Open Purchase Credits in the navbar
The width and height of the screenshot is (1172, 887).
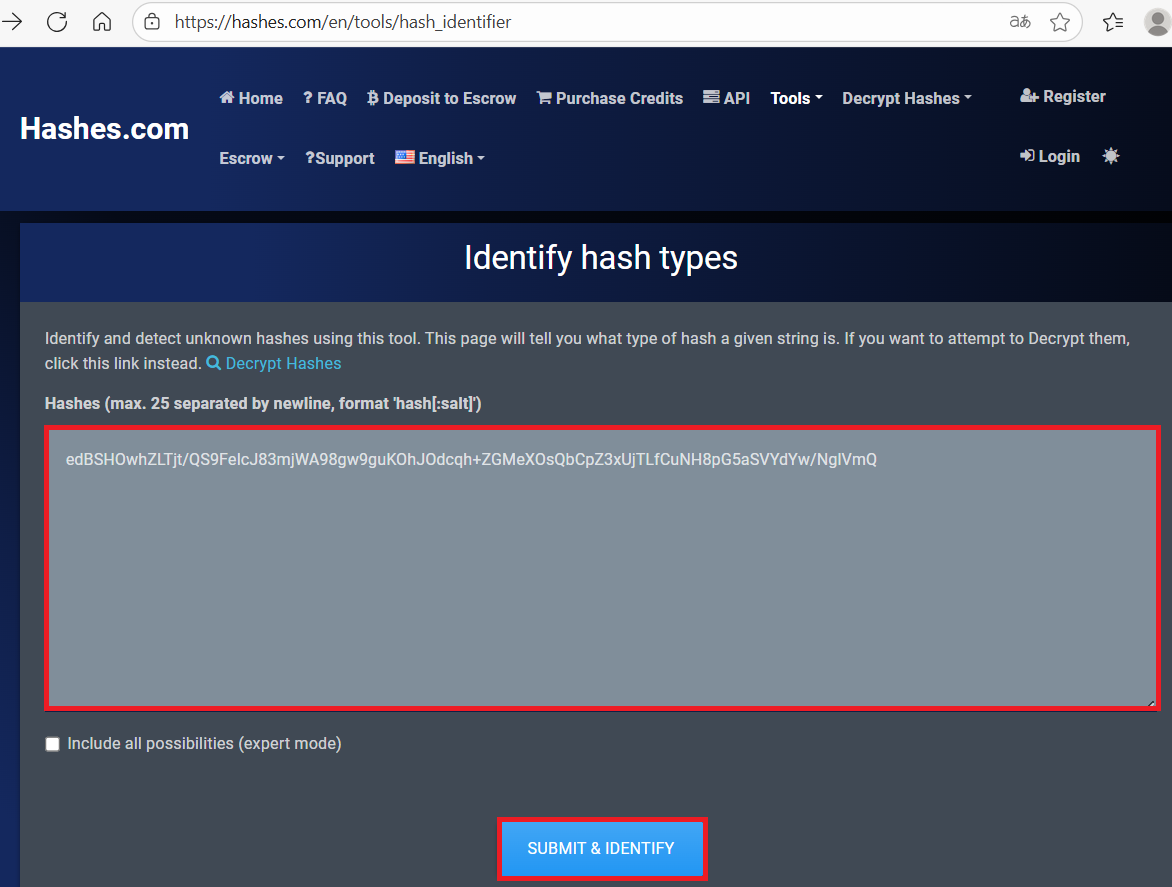pos(609,98)
